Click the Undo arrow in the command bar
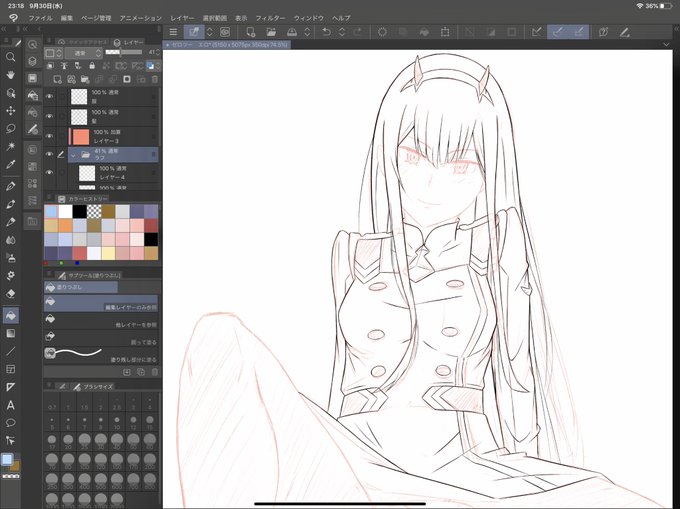The image size is (680, 509). tap(327, 32)
